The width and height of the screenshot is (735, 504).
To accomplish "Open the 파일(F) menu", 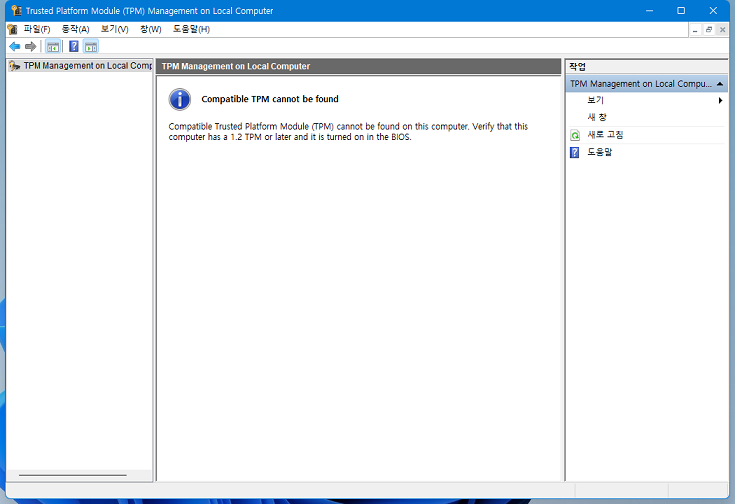I will coord(37,29).
